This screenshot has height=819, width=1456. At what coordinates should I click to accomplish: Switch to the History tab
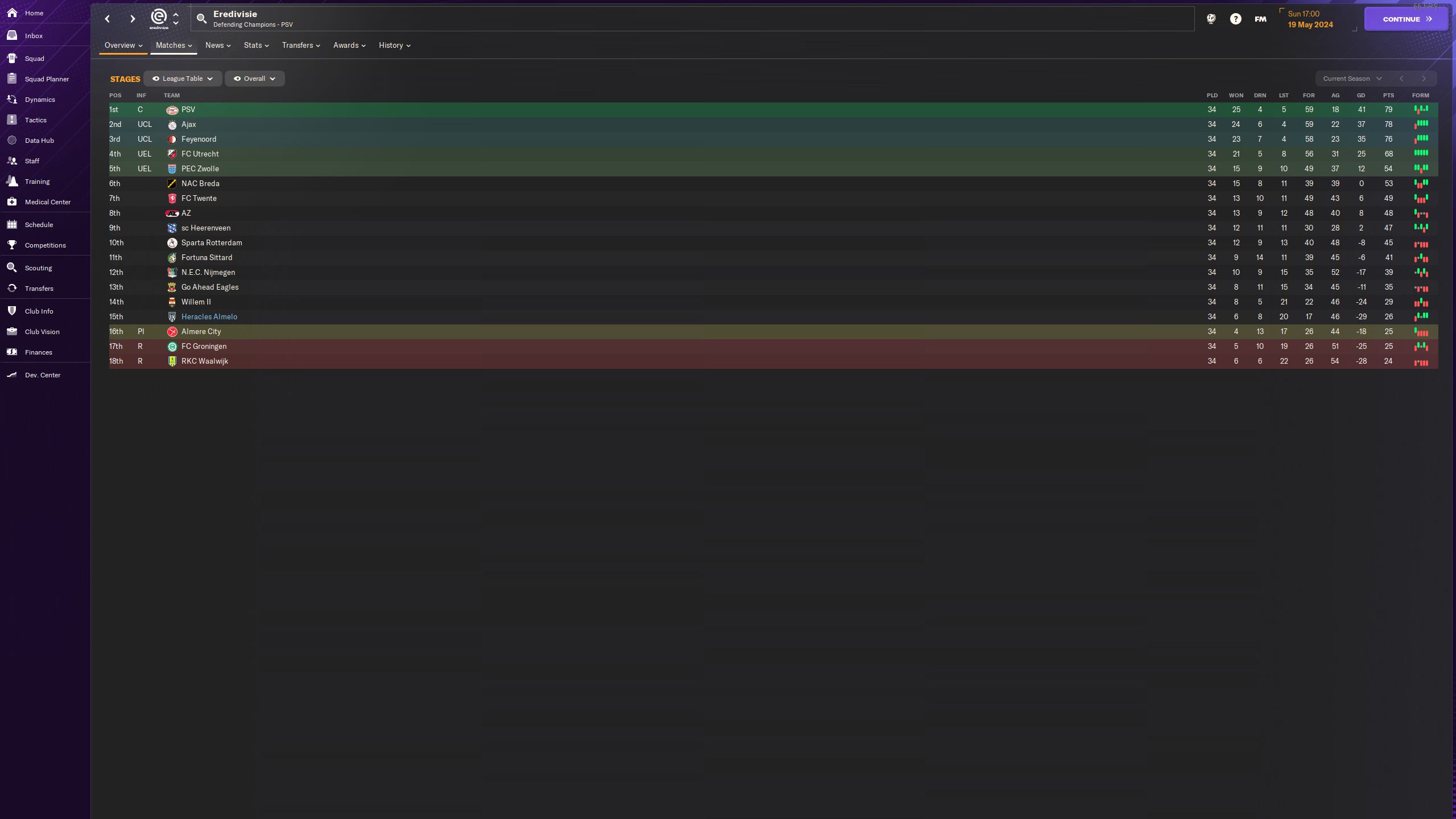(394, 45)
